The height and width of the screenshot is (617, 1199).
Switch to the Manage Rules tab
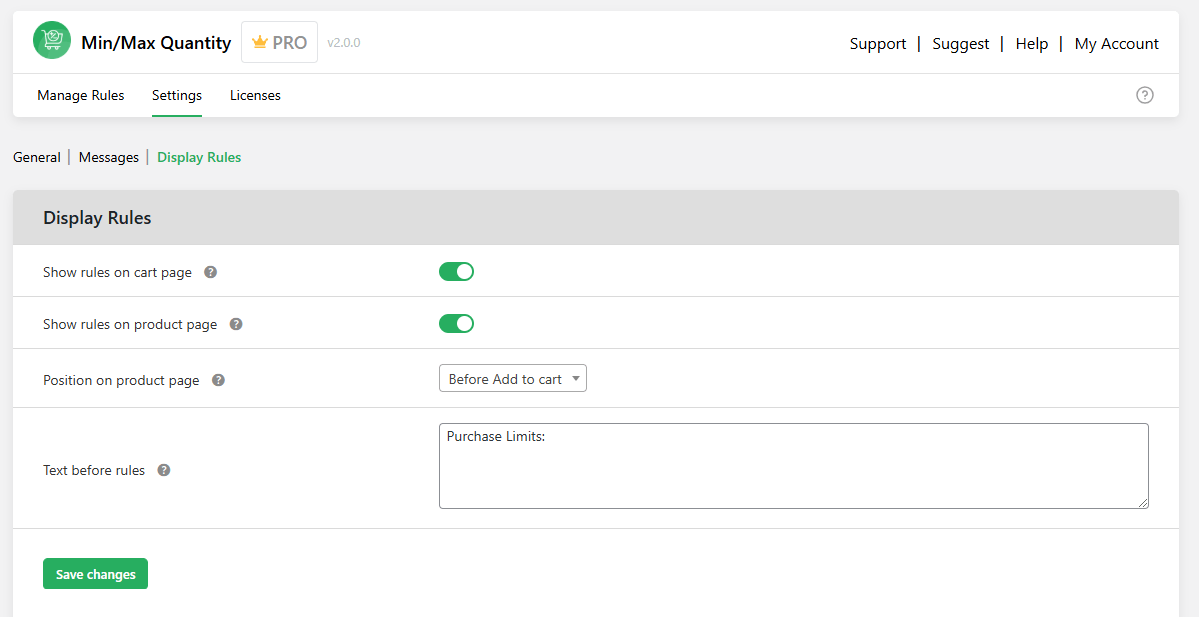pyautogui.click(x=80, y=95)
